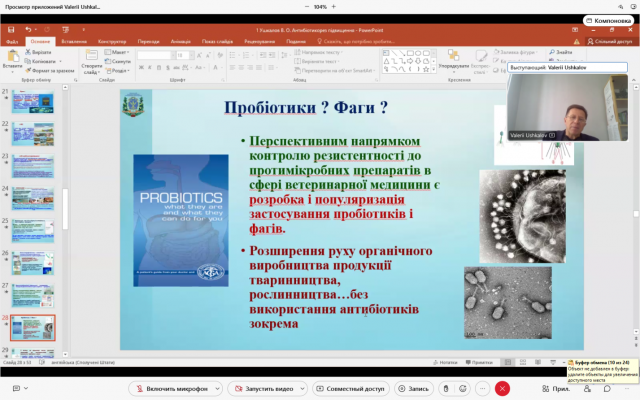
Task: Toggle underline formatting button
Action: [159, 67]
